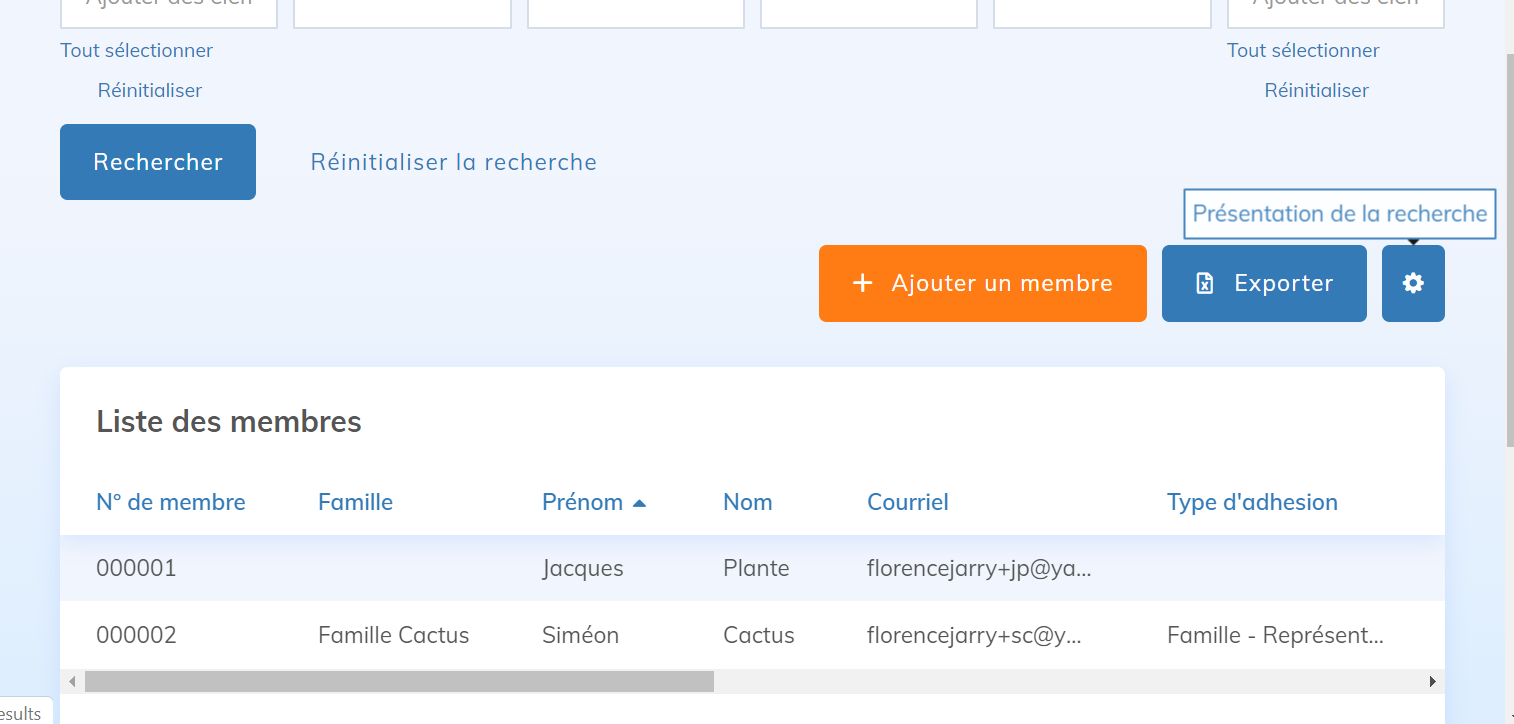Image resolution: width=1514 pixels, height=724 pixels.
Task: Sort by Nom column header
Action: (748, 502)
